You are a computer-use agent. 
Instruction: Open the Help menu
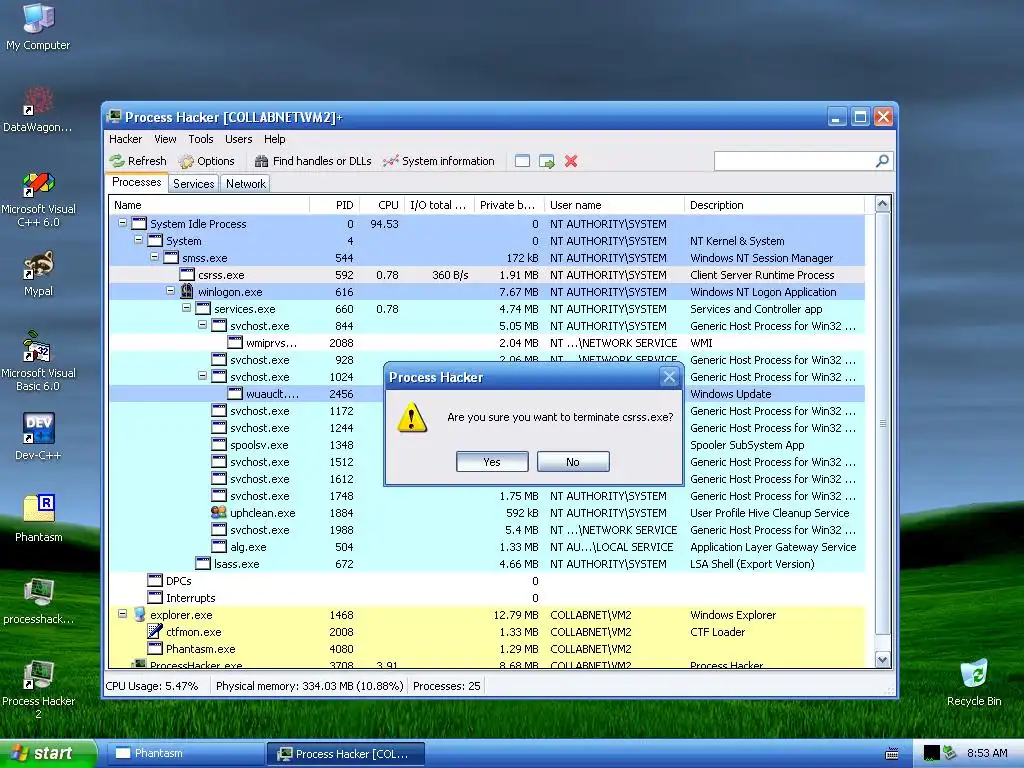coord(274,139)
